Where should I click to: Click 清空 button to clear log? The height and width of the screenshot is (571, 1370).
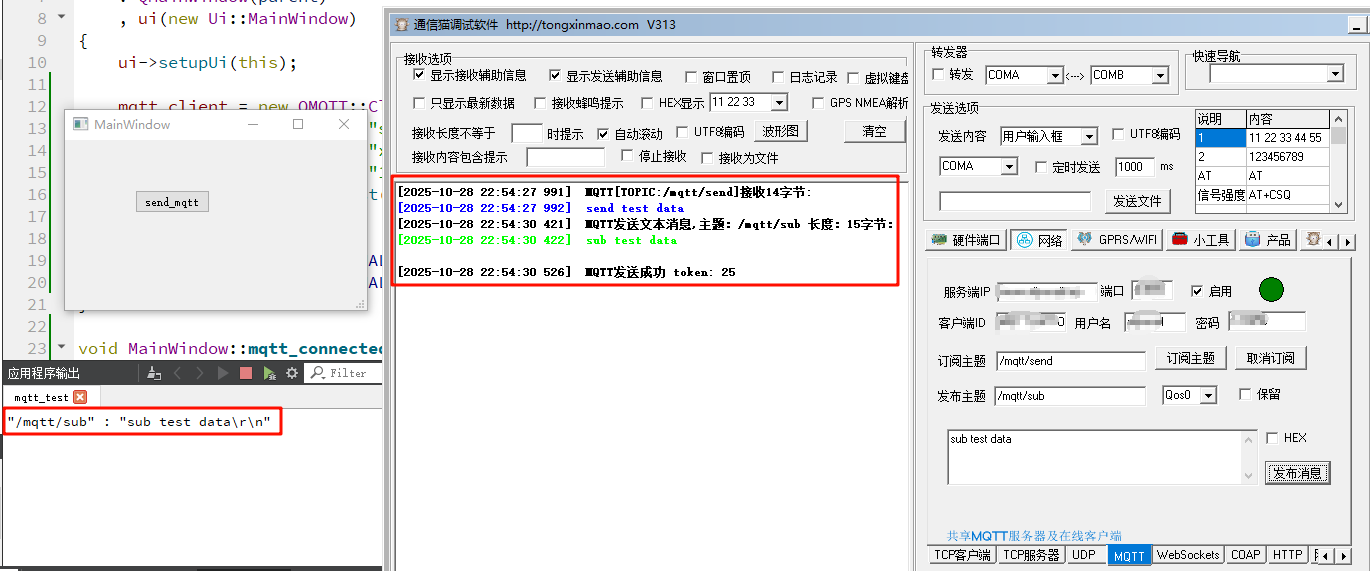pyautogui.click(x=873, y=131)
